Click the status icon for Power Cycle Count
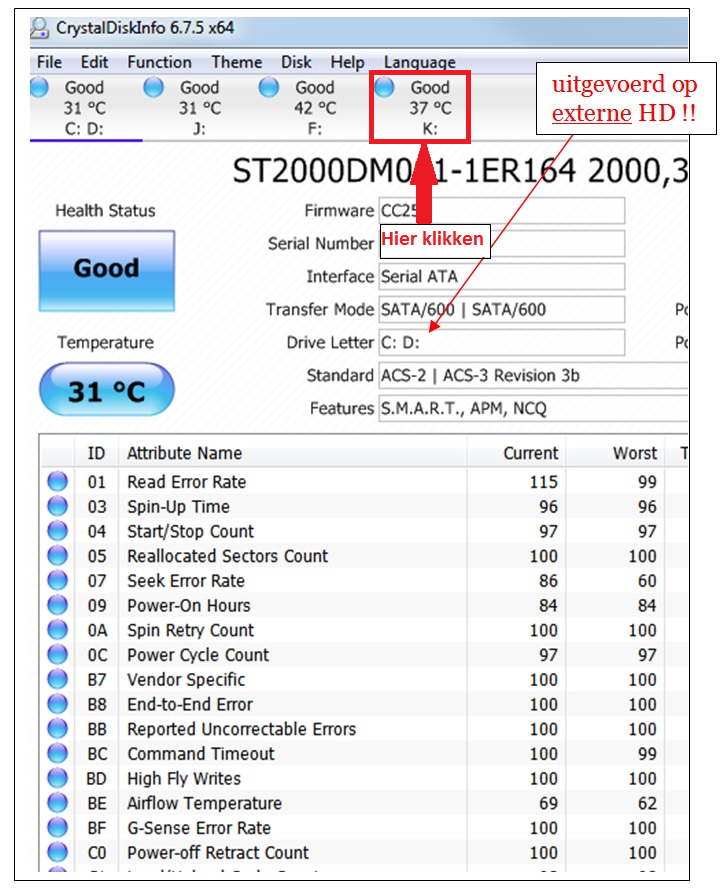727x895 pixels. [57, 655]
